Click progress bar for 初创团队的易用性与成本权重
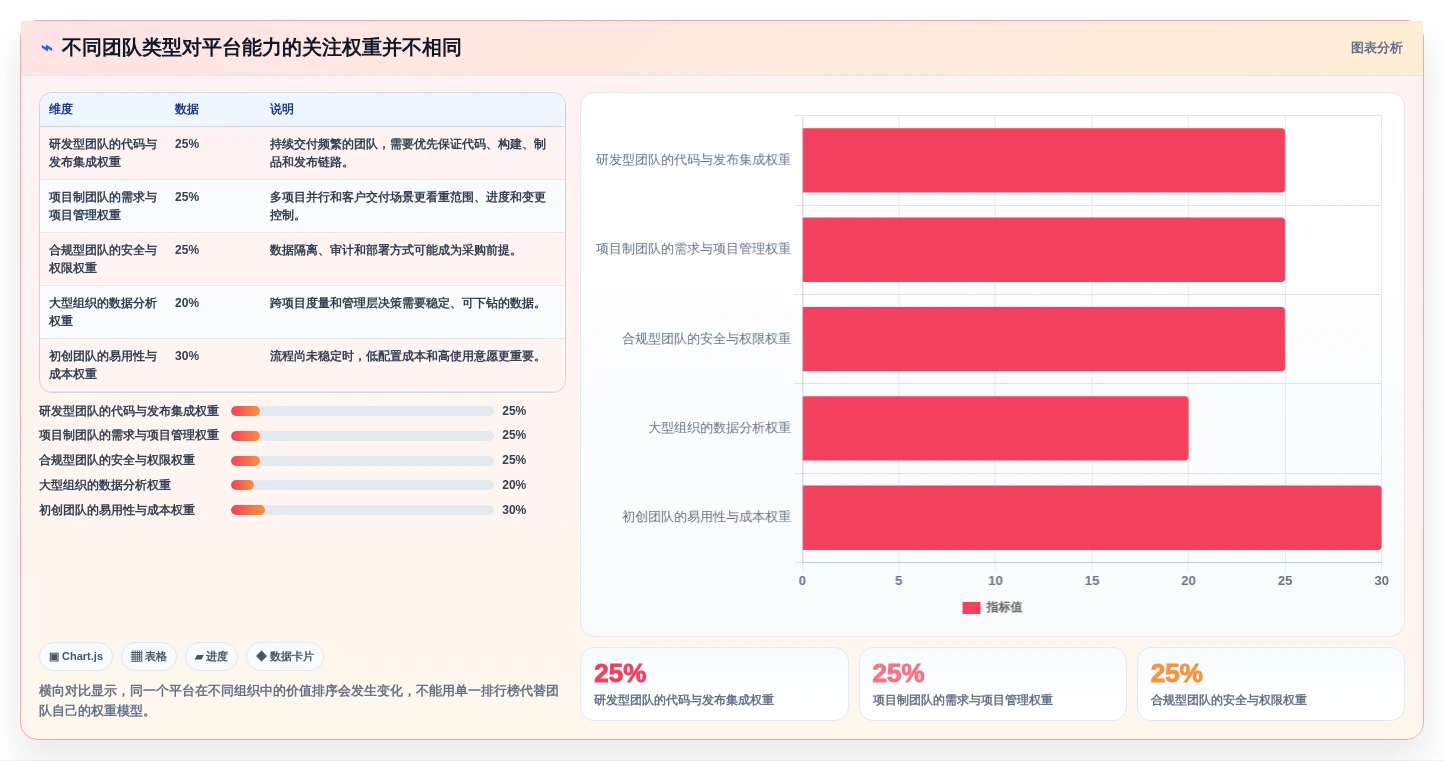 (362, 510)
